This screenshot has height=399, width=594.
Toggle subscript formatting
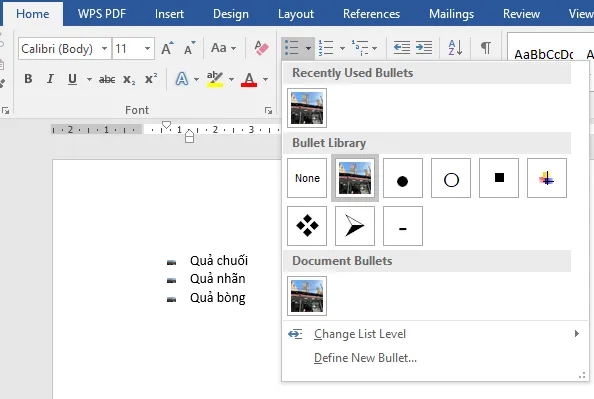129,79
